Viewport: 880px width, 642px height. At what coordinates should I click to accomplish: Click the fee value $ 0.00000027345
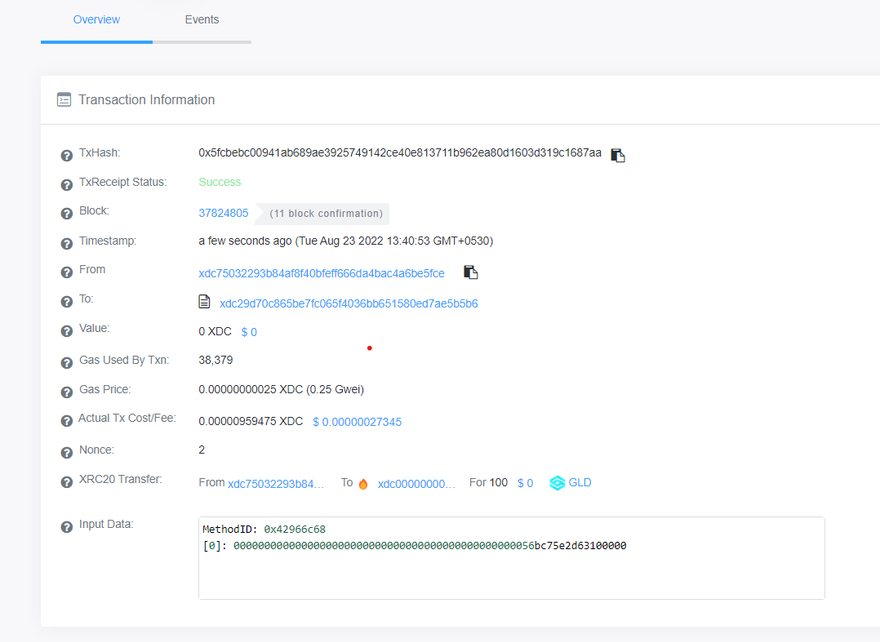357,422
